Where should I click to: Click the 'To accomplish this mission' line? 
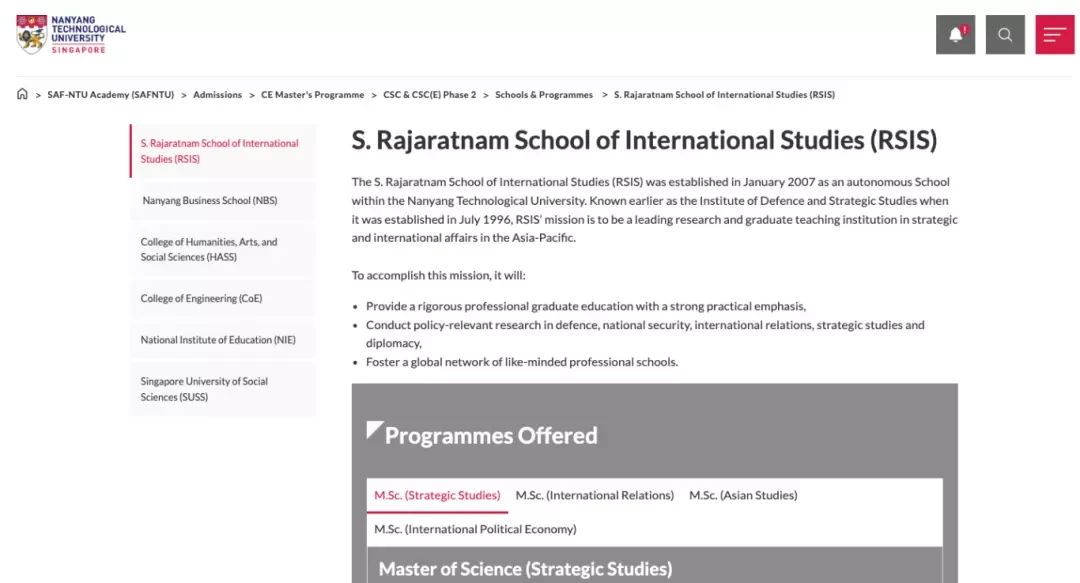[x=439, y=276]
